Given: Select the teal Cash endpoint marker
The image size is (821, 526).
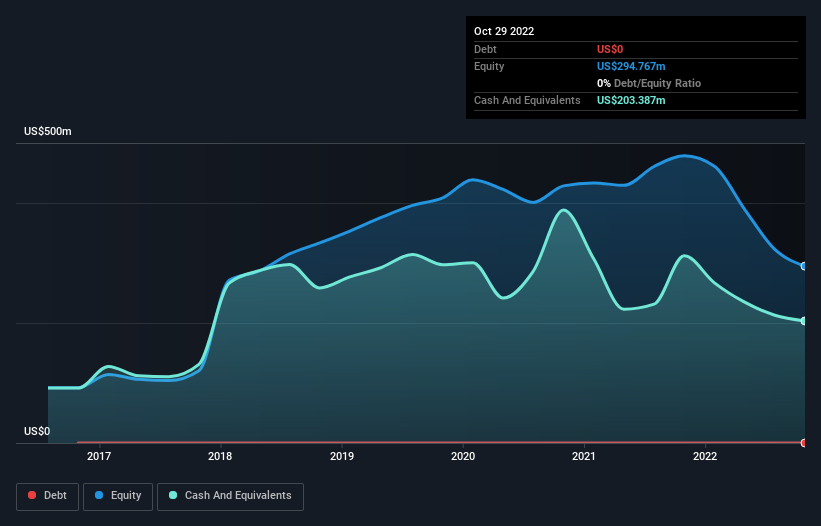Looking at the screenshot, I should coord(804,321).
